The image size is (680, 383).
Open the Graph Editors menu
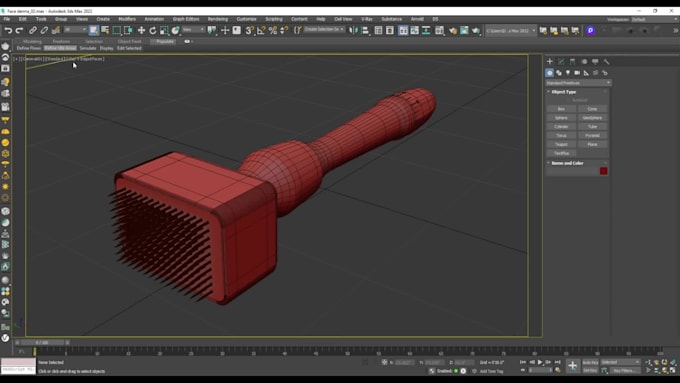coord(186,19)
